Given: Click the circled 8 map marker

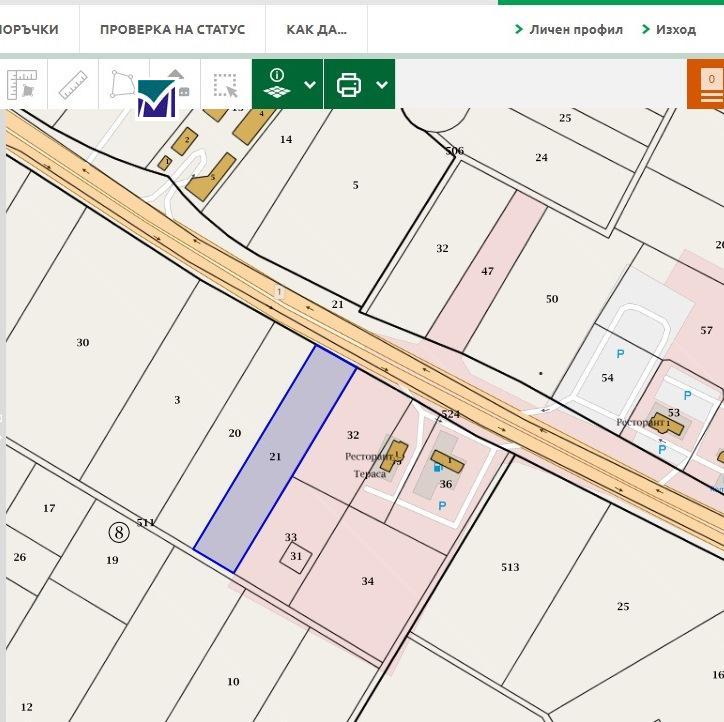Looking at the screenshot, I should point(119,531).
